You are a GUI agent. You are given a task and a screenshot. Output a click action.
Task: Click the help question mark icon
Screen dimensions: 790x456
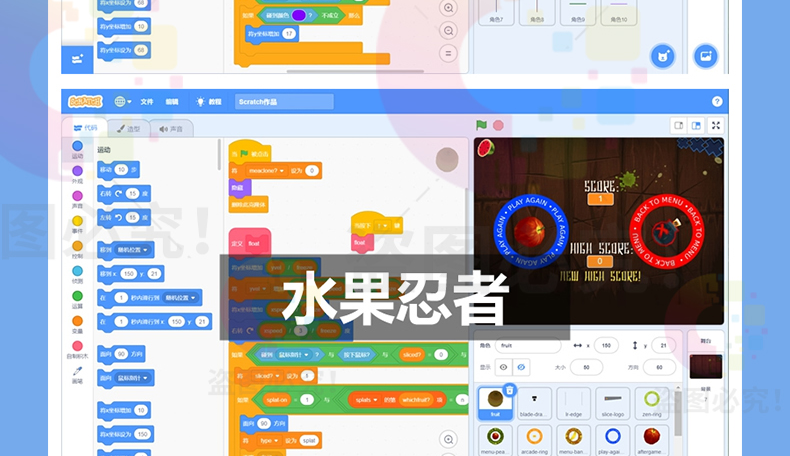pyautogui.click(x=717, y=102)
